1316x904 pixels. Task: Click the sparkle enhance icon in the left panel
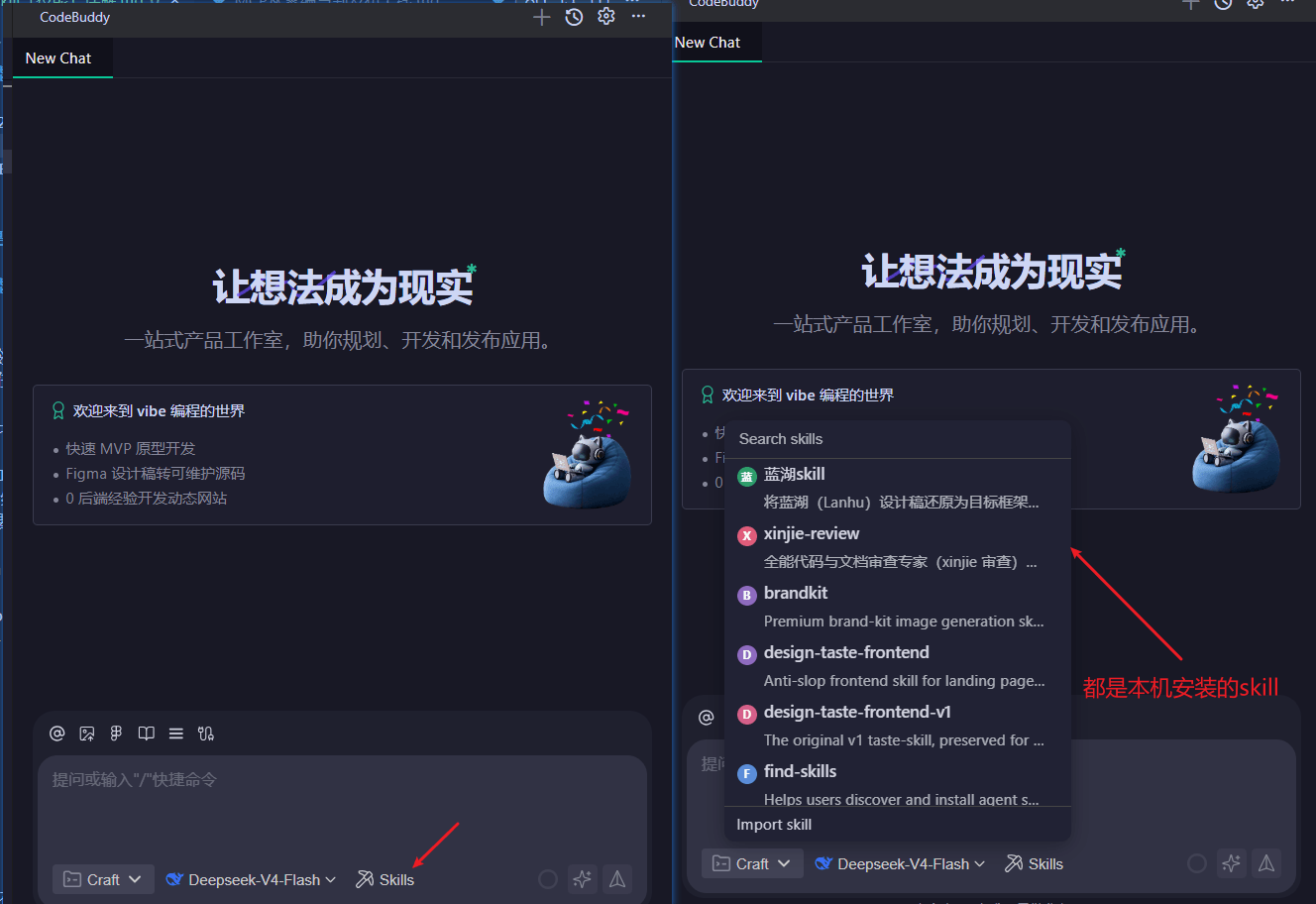tap(583, 879)
